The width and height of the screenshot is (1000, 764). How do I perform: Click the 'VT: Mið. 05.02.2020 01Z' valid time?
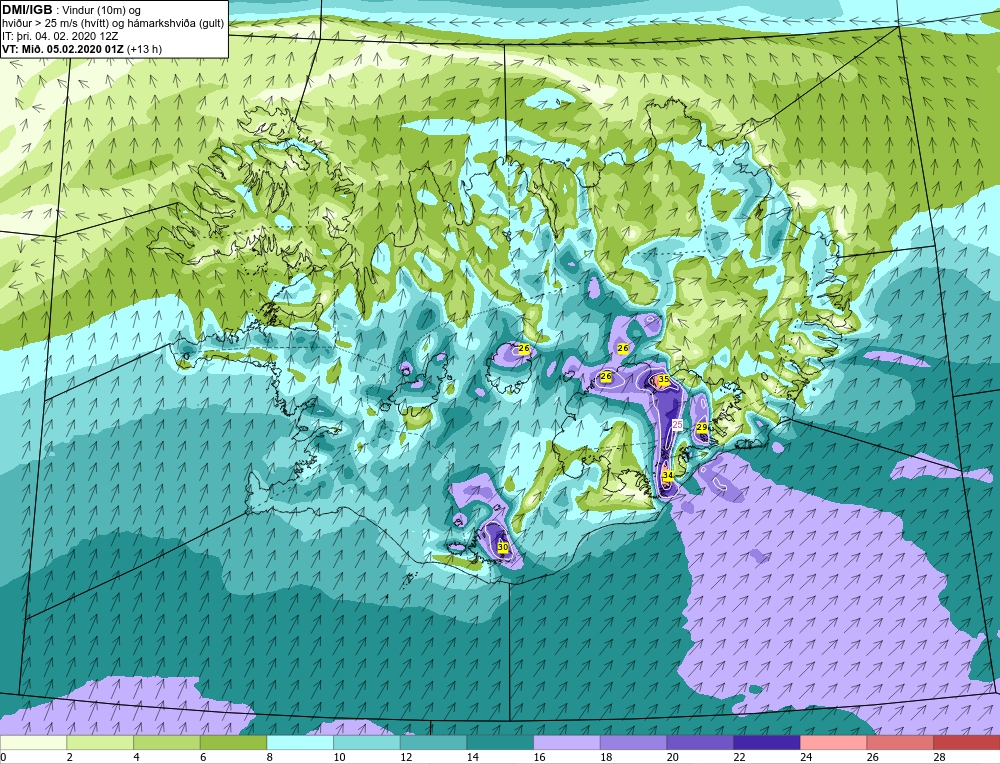pos(63,49)
